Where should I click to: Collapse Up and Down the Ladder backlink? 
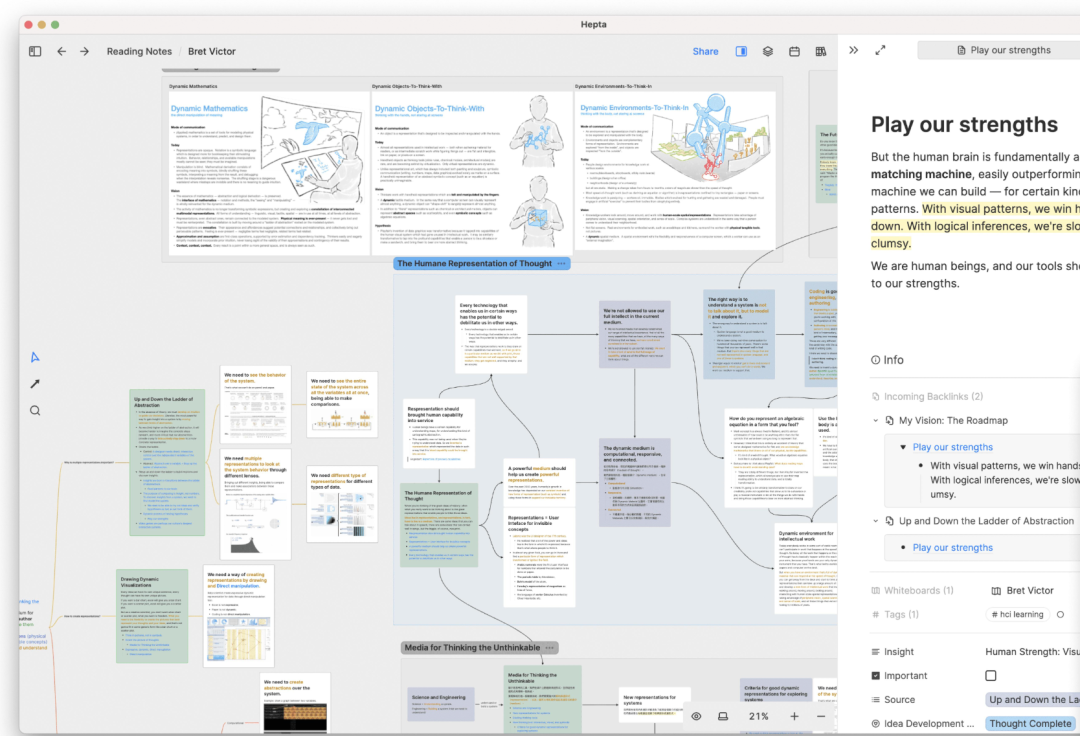(x=876, y=521)
